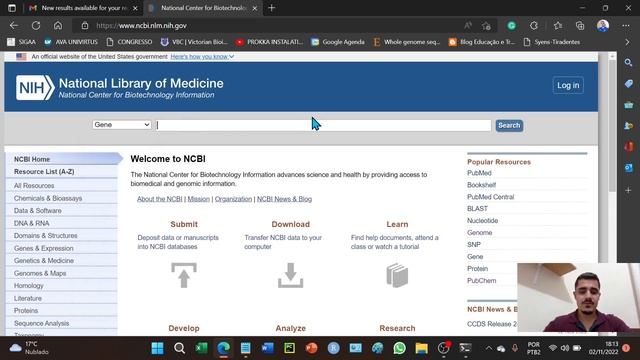Open CONGRESSO bookmark
The height and width of the screenshot is (360, 640).
pyautogui.click(x=129, y=42)
